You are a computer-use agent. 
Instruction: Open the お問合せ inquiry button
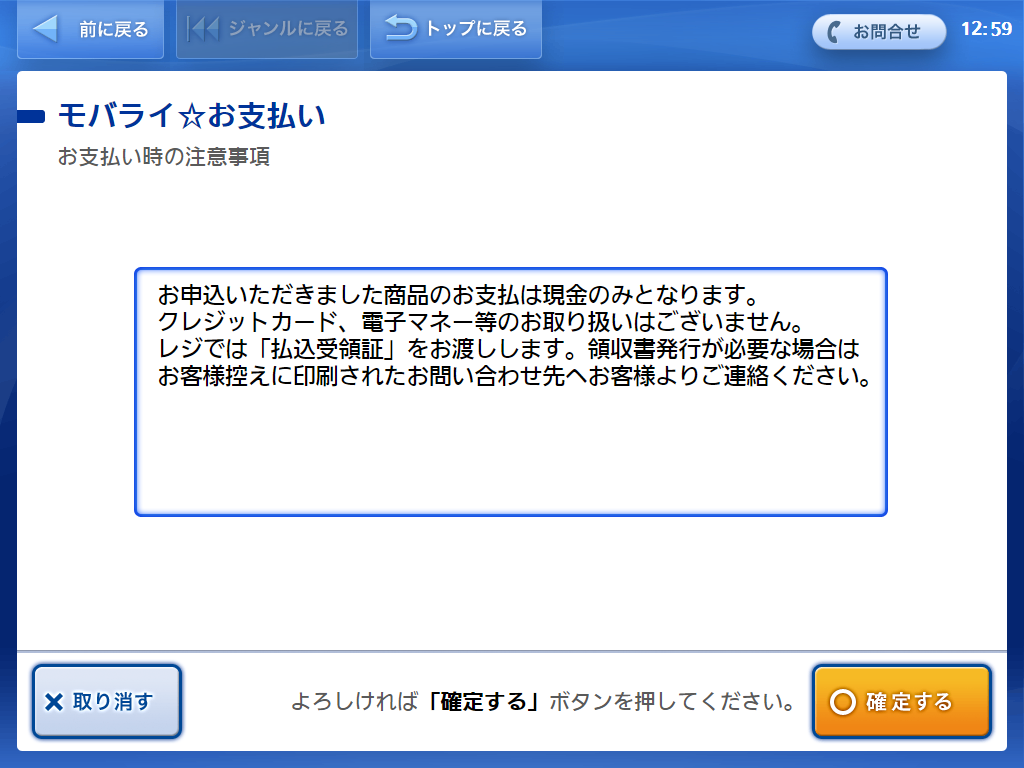[878, 31]
